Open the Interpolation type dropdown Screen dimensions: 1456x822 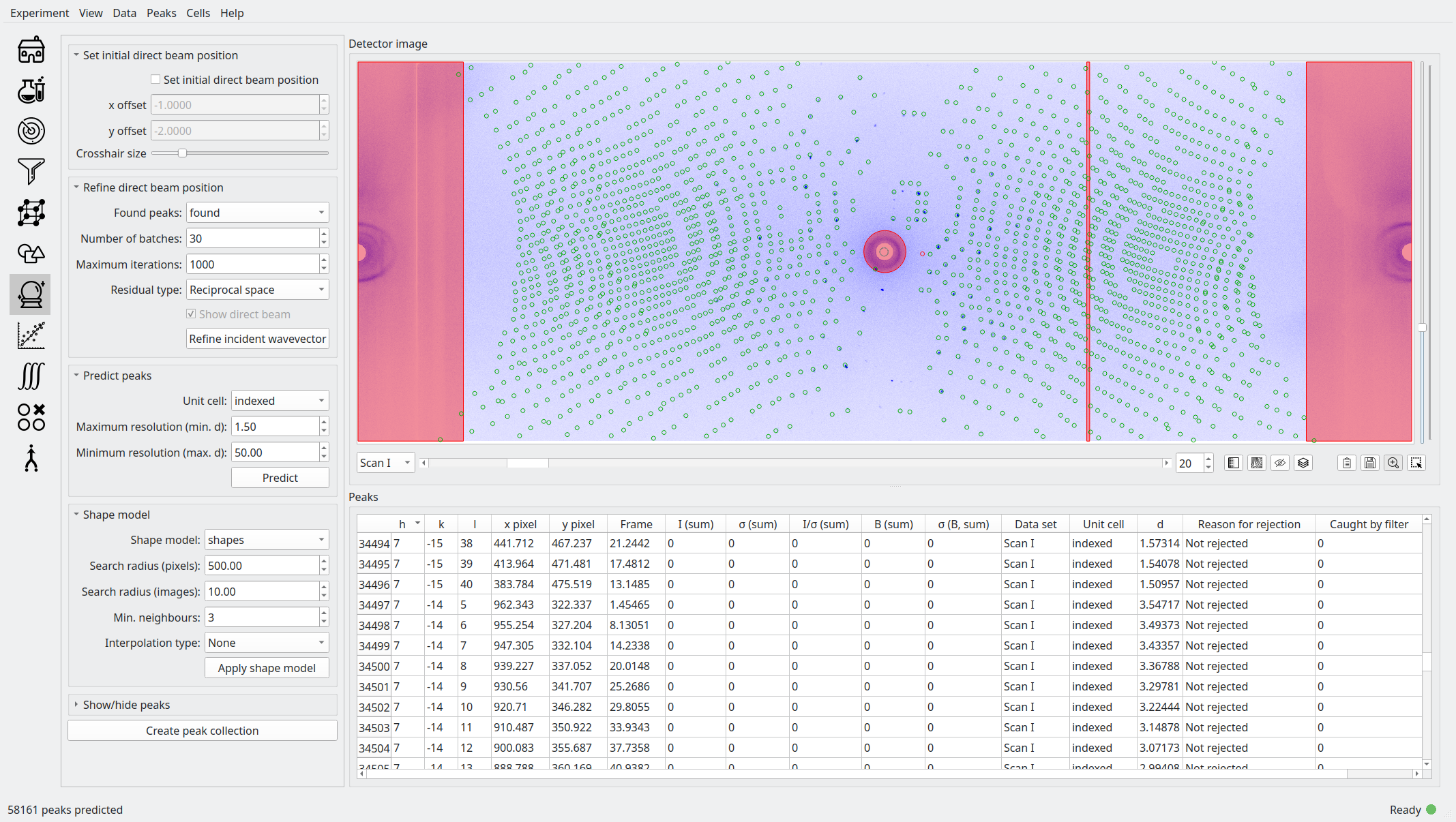pyautogui.click(x=266, y=643)
